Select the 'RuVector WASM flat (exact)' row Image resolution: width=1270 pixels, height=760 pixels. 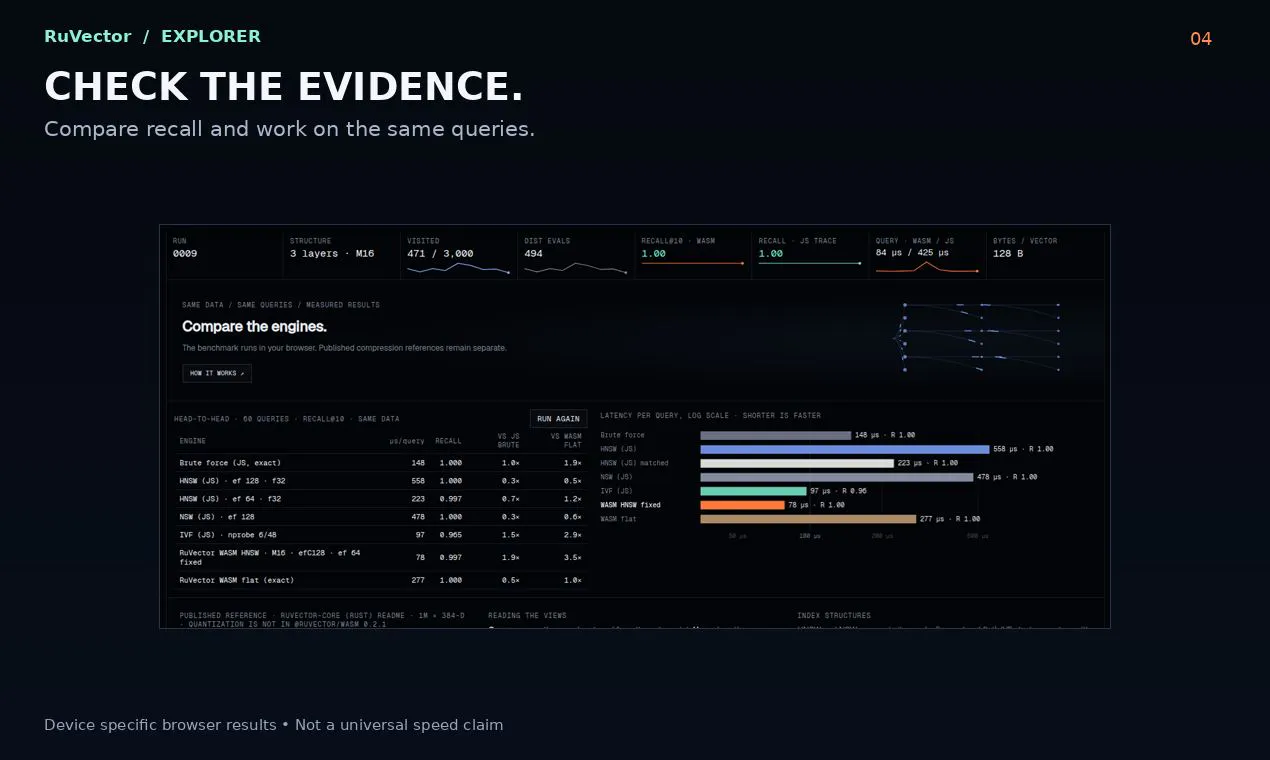pyautogui.click(x=380, y=580)
